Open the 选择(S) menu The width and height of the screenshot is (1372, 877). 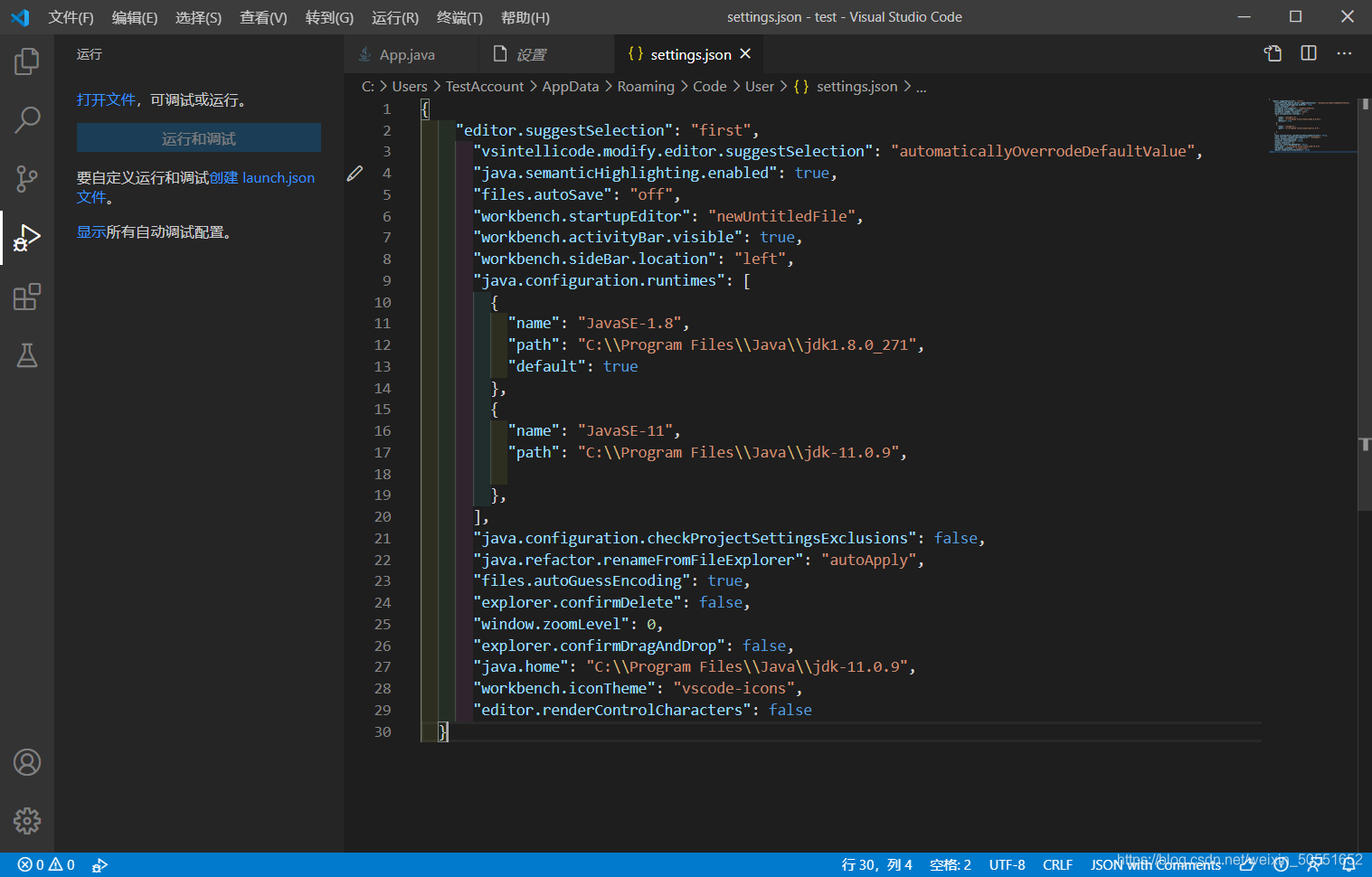click(198, 17)
